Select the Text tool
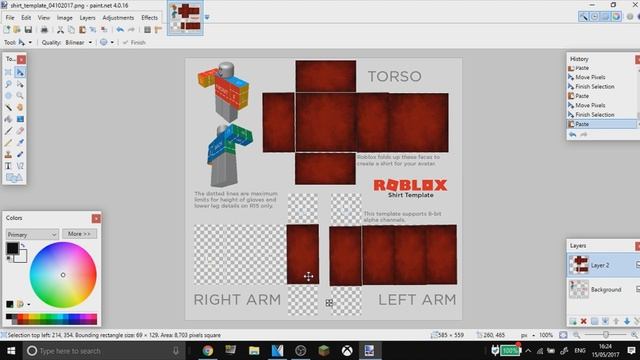The width and height of the screenshot is (640, 360). (x=8, y=166)
